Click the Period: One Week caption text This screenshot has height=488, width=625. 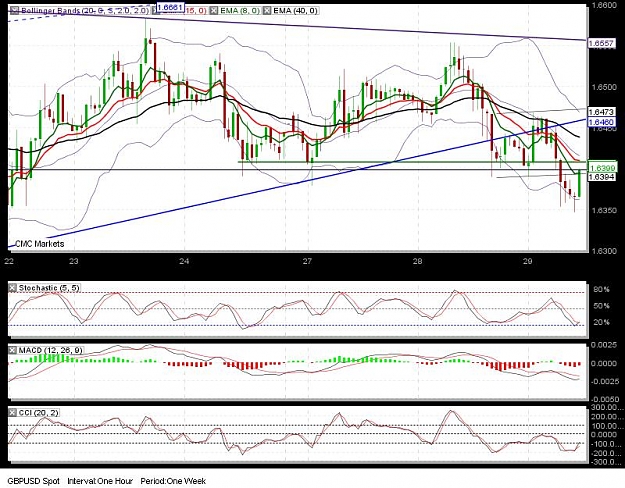point(173,481)
